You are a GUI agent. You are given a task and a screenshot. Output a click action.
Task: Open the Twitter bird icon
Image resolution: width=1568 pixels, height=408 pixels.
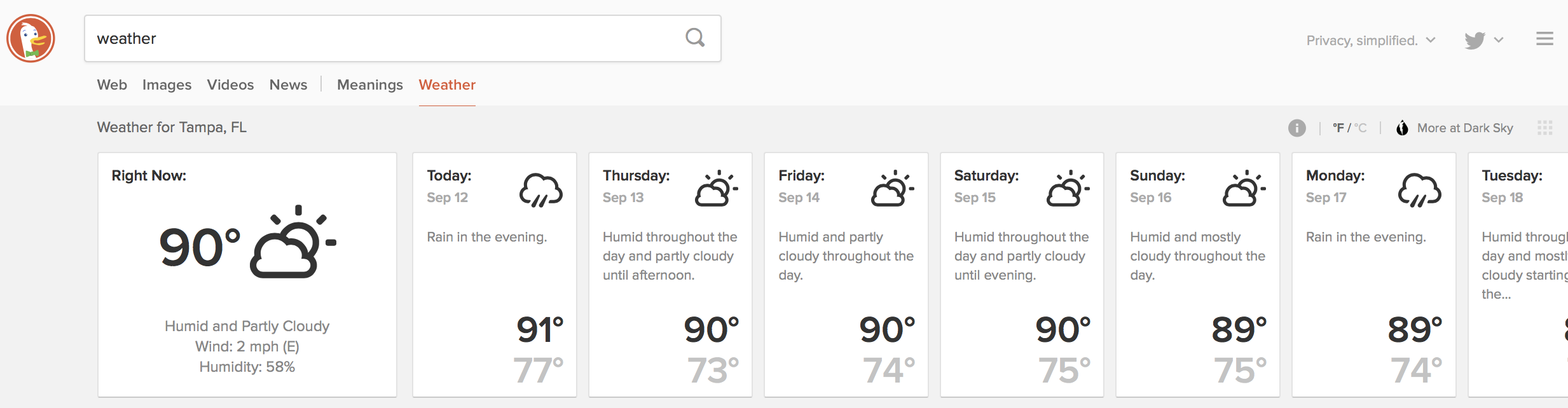(1474, 39)
